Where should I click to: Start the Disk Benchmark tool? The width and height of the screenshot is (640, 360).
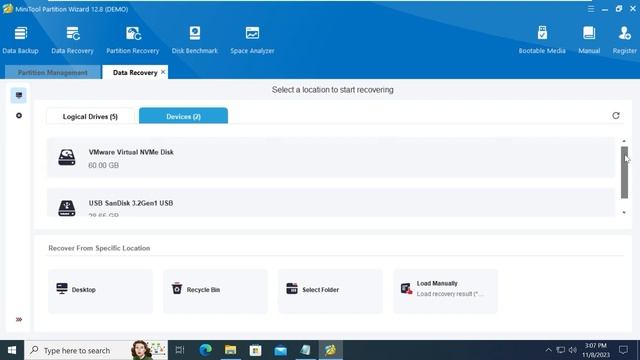tap(195, 40)
